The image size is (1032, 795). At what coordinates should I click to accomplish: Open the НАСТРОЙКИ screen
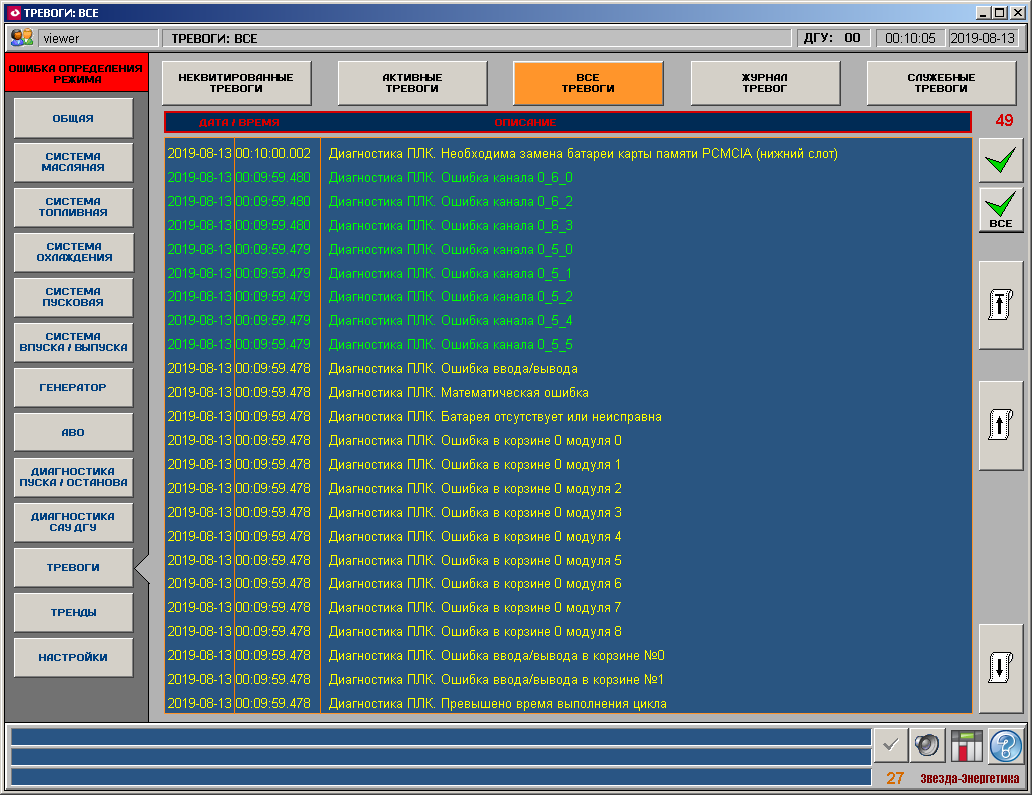coord(73,657)
